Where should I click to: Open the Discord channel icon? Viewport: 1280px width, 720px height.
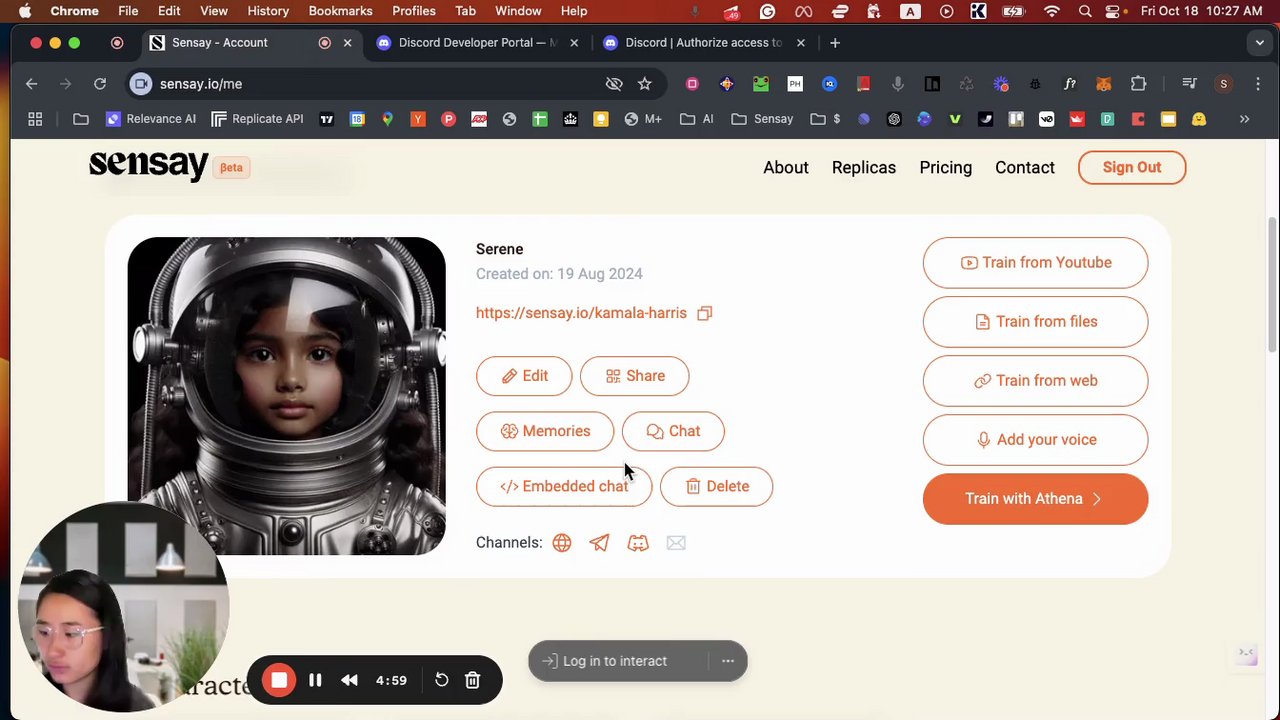click(638, 543)
